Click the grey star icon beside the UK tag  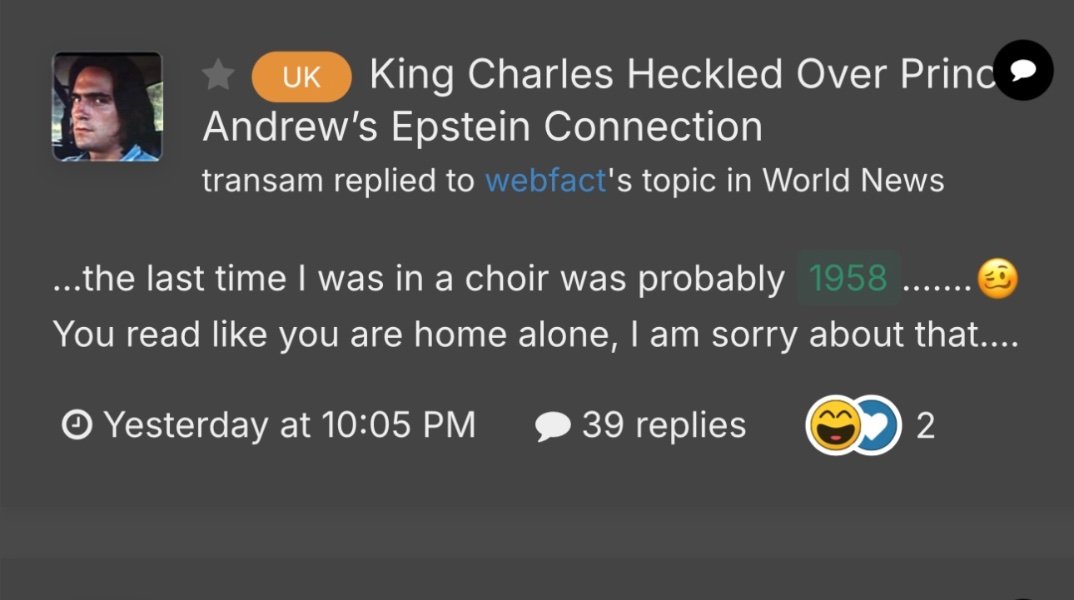(x=218, y=75)
